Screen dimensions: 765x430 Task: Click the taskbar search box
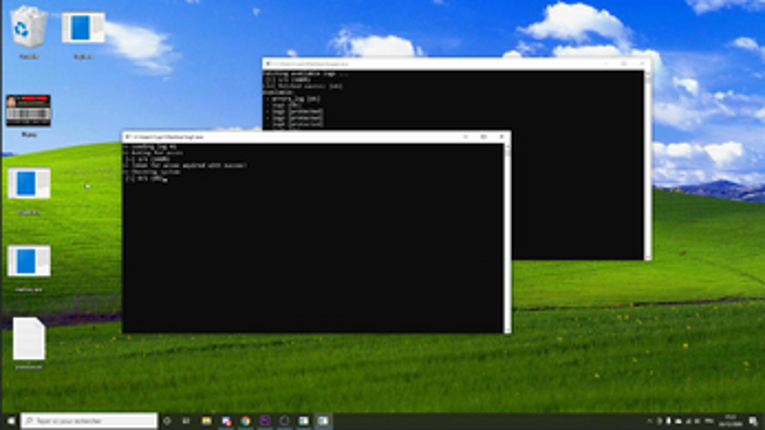89,421
